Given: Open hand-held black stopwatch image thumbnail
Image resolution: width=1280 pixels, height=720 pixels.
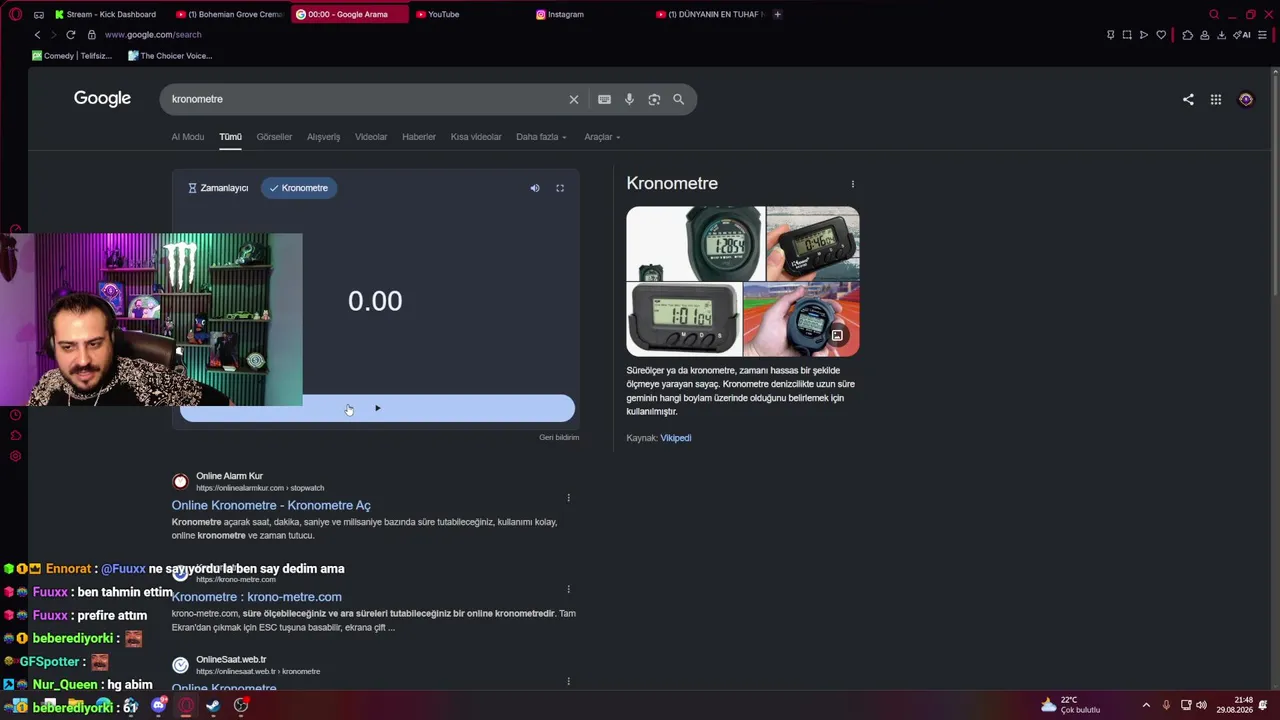Looking at the screenshot, I should click(x=813, y=243).
